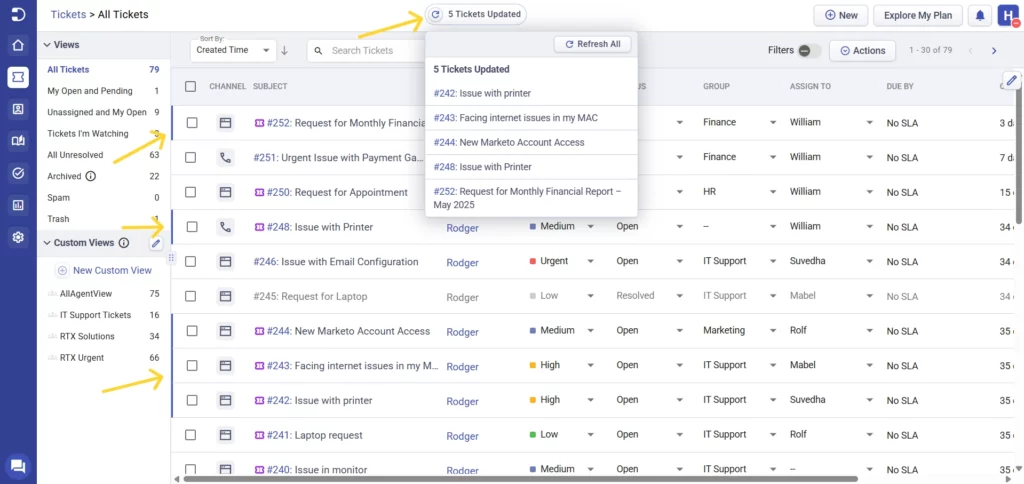The image size is (1024, 484).
Task: Click Explore My Plan button
Action: (x=918, y=15)
